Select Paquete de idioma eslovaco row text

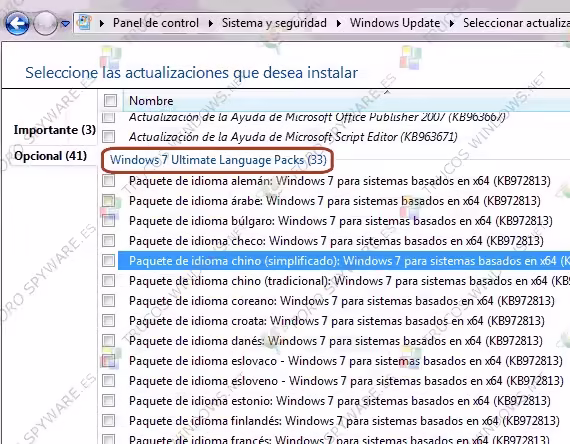(346, 361)
